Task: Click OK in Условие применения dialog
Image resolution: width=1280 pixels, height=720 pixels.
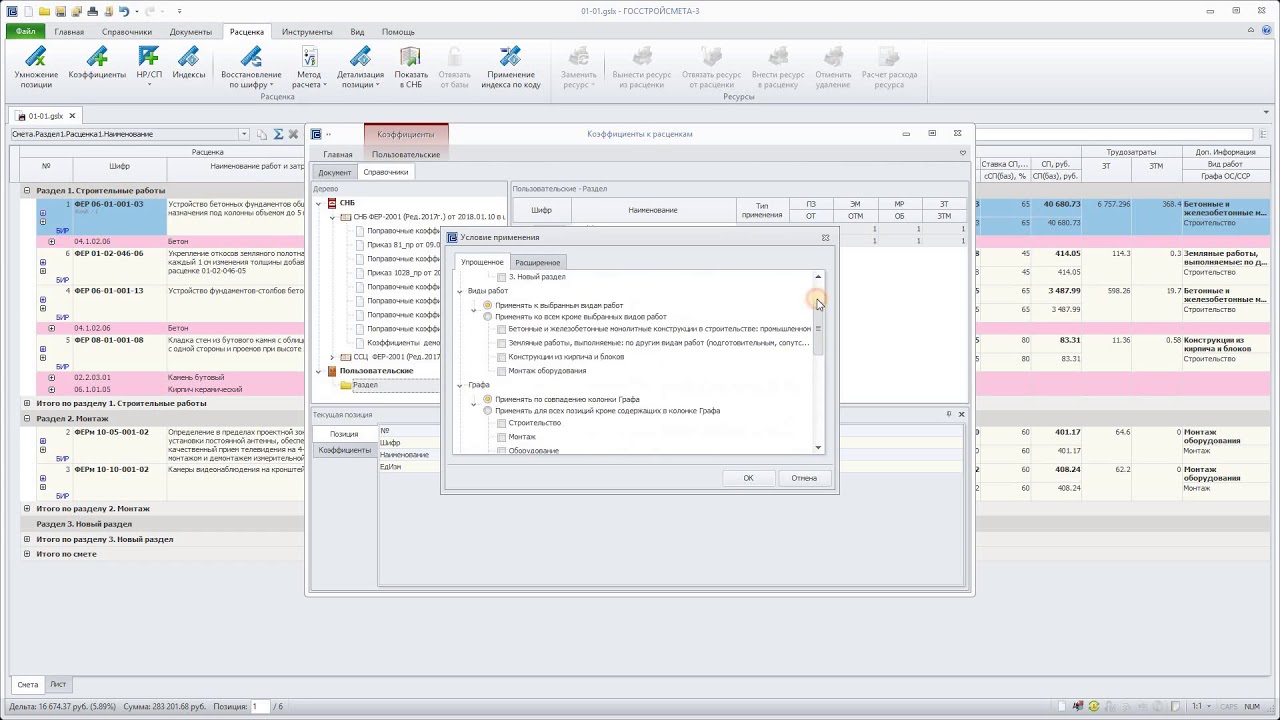Action: [748, 478]
